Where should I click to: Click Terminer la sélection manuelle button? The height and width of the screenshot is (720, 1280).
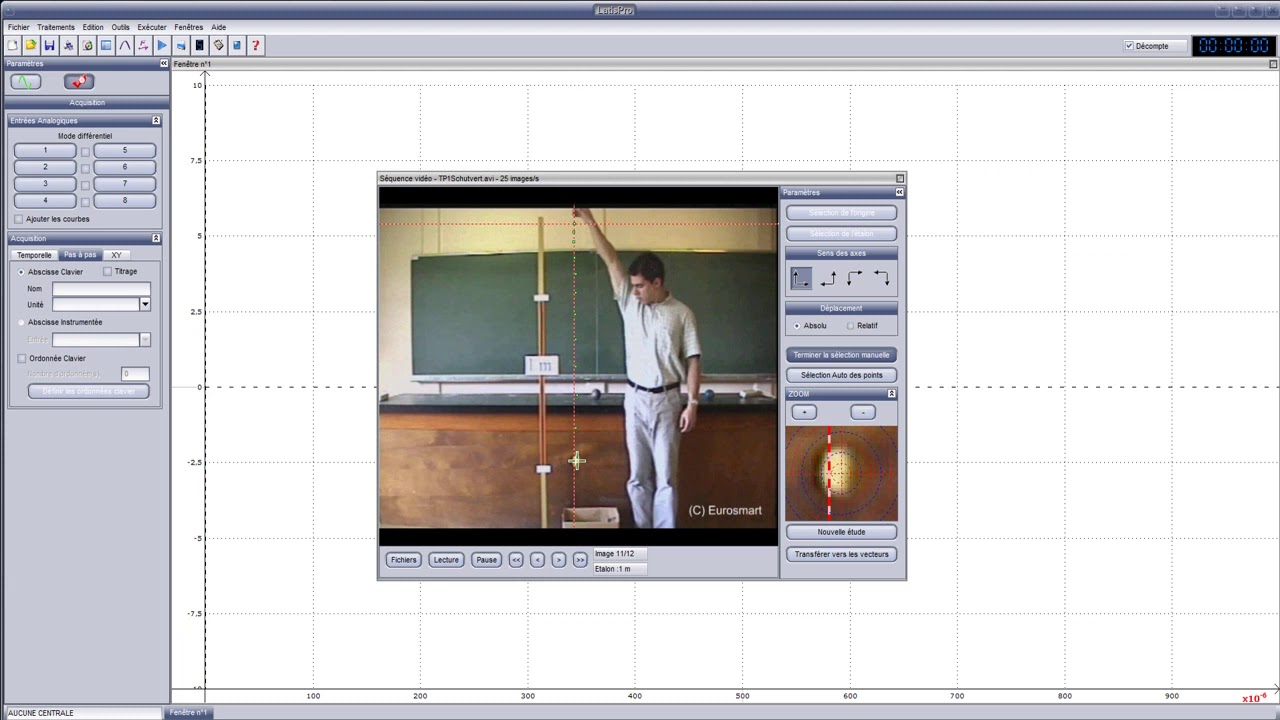coord(841,355)
